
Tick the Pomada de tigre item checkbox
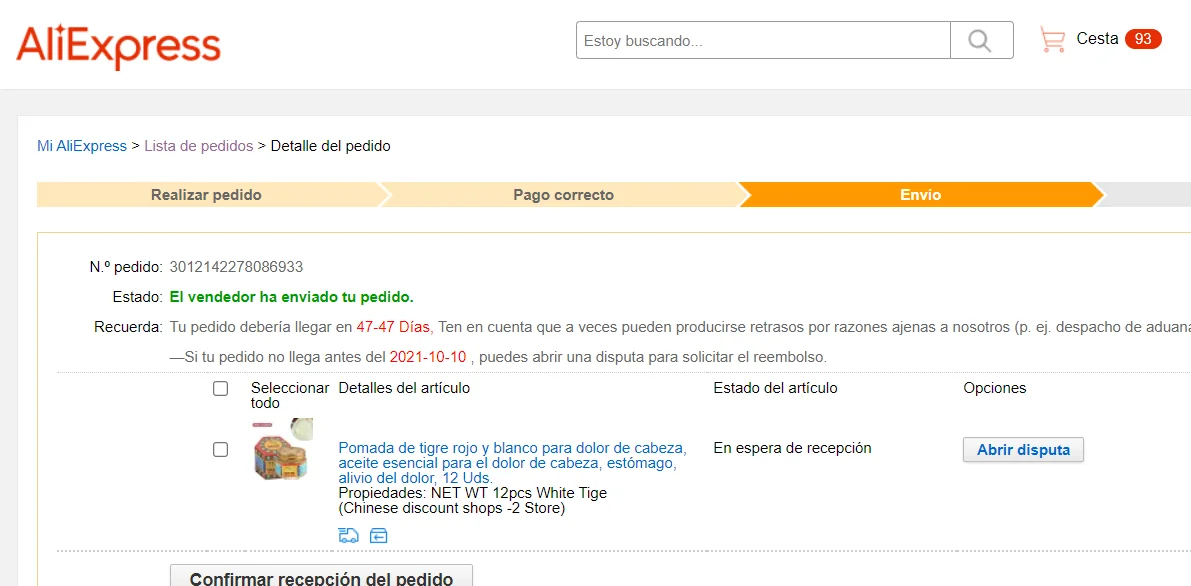220,450
